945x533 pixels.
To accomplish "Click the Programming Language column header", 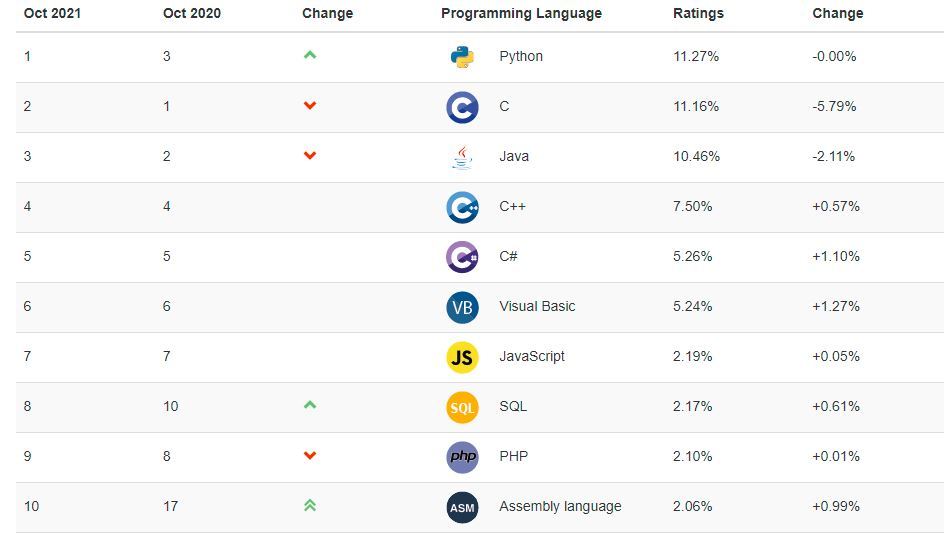I will 521,14.
